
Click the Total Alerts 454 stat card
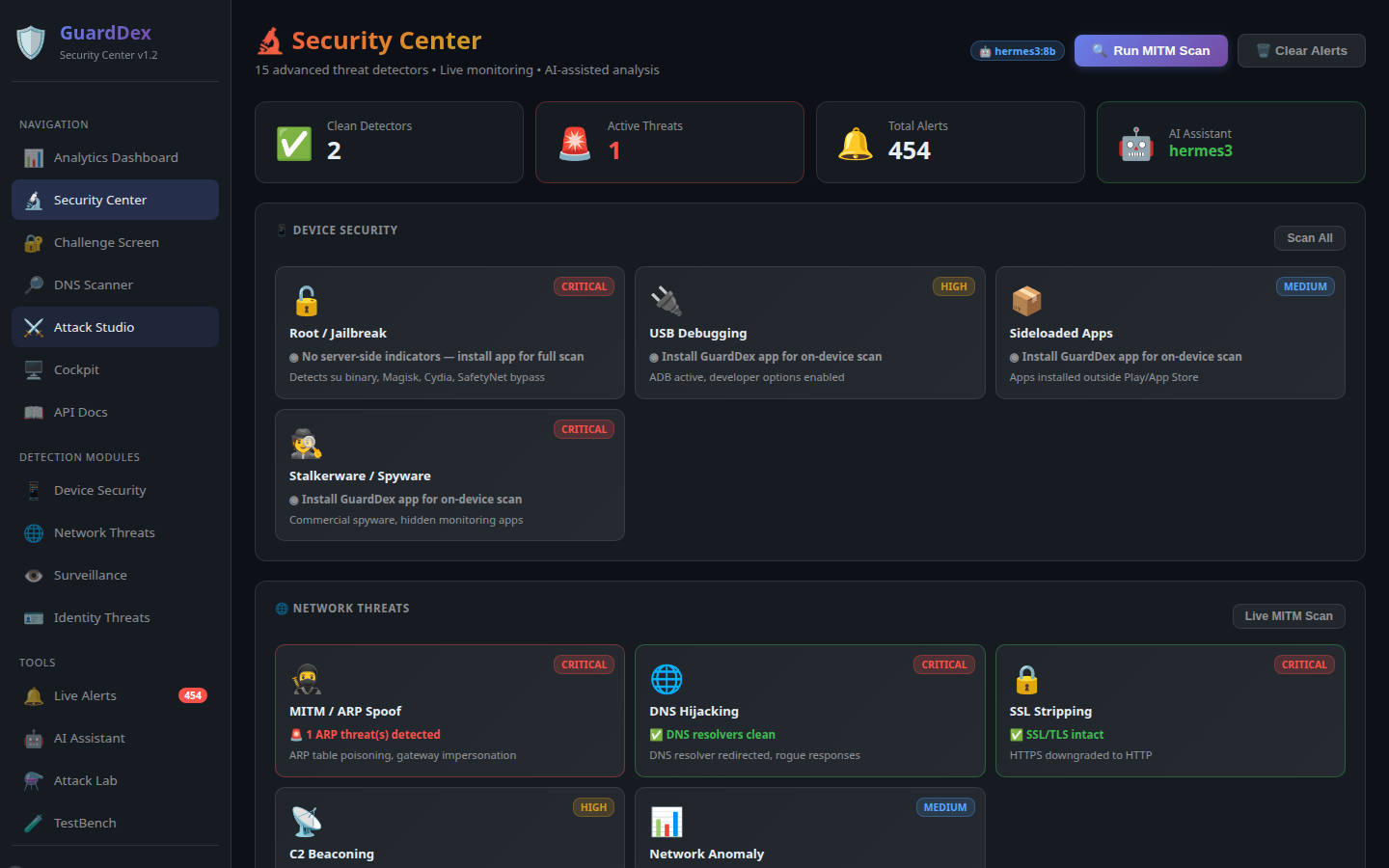tap(950, 143)
